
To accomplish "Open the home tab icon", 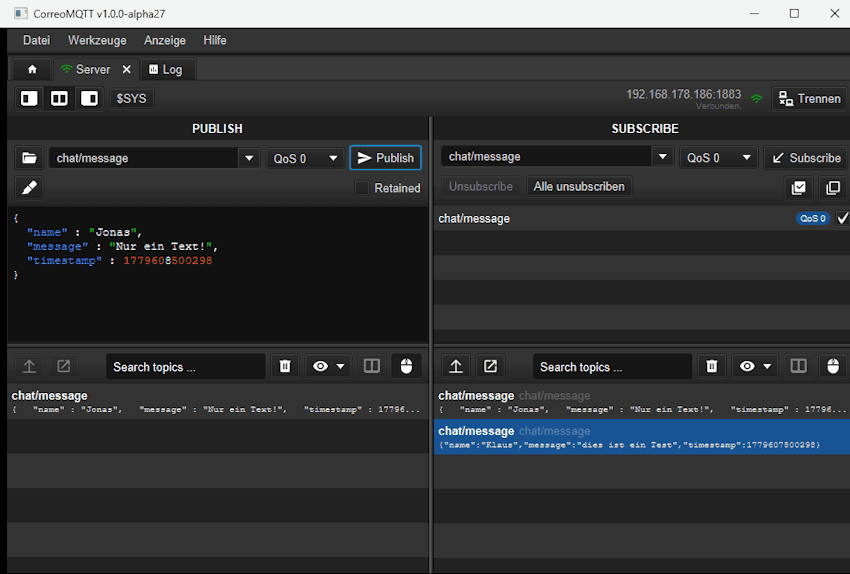I will [32, 69].
